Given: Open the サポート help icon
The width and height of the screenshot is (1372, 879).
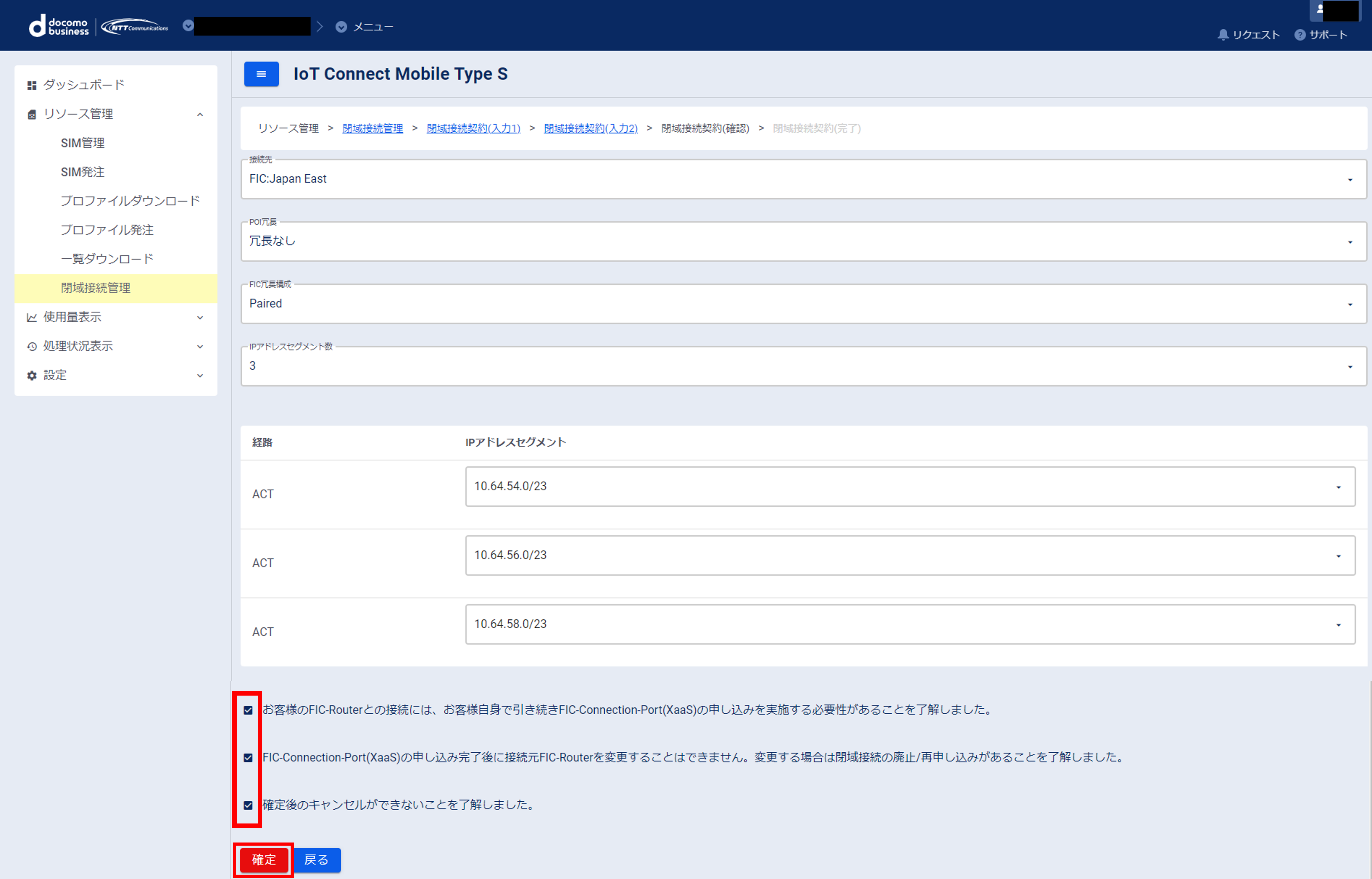Looking at the screenshot, I should (1300, 35).
